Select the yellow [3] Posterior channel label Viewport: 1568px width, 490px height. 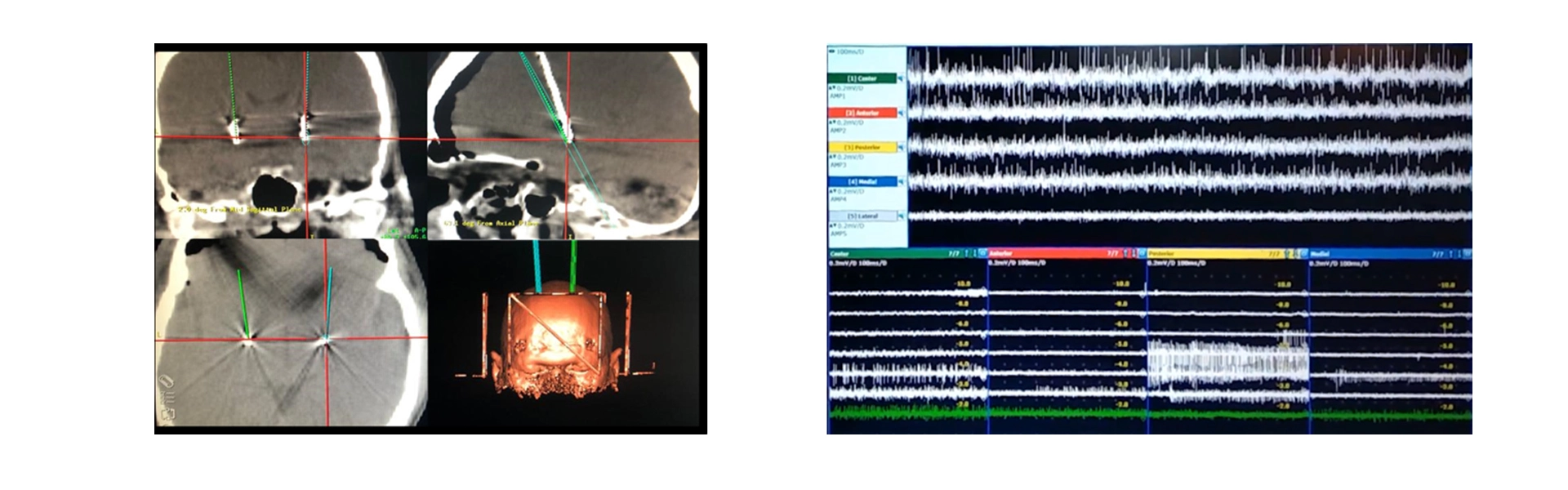862,147
